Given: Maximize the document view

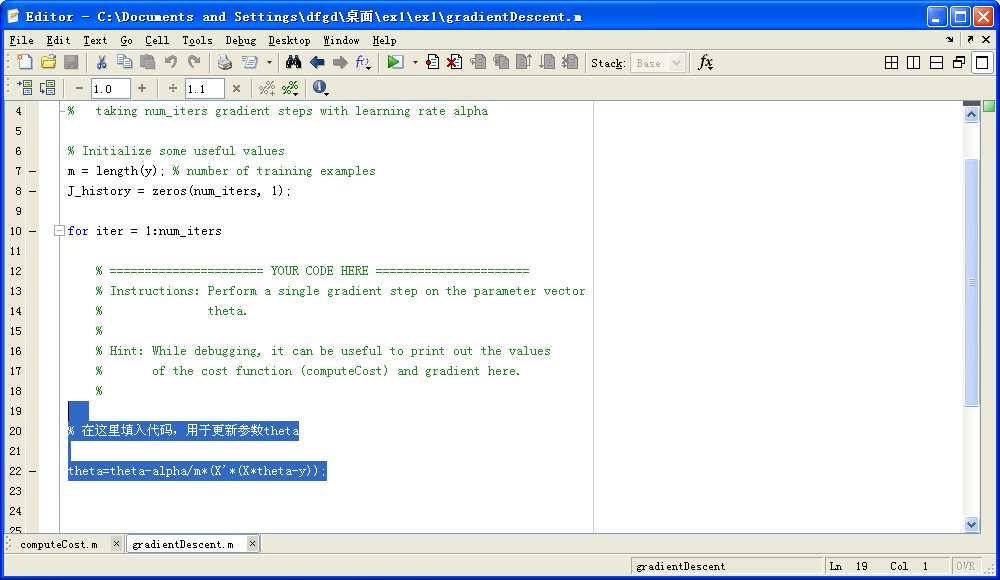Looking at the screenshot, I should (x=982, y=63).
